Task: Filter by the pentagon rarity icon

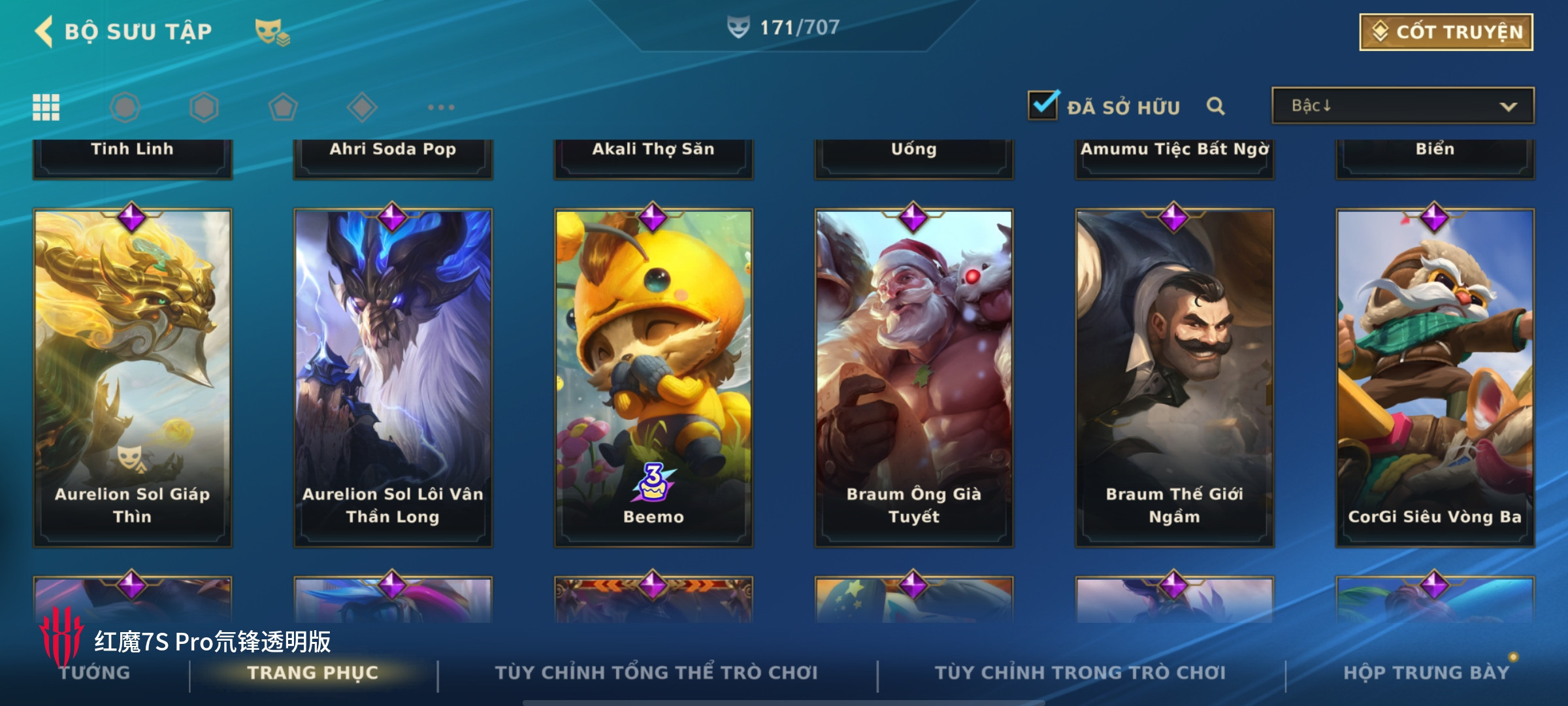Action: (x=283, y=107)
